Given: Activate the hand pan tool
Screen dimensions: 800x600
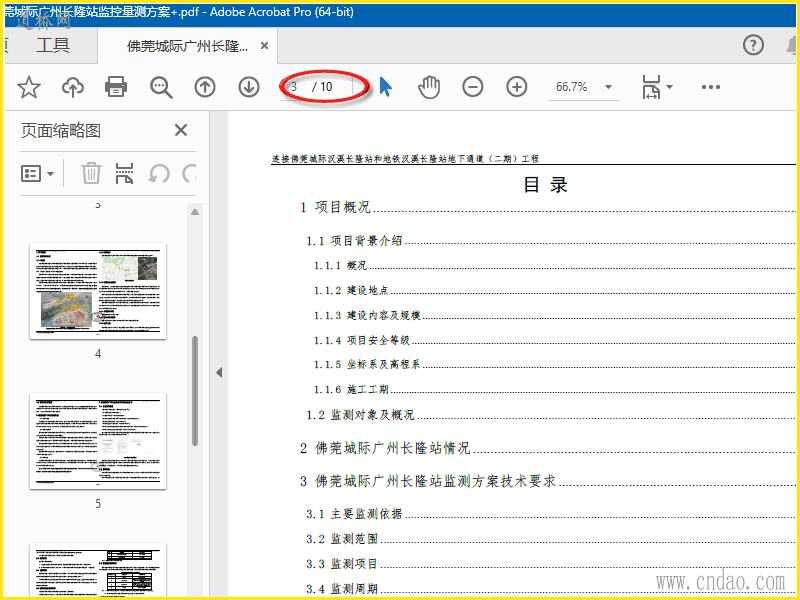Looking at the screenshot, I should point(429,87).
